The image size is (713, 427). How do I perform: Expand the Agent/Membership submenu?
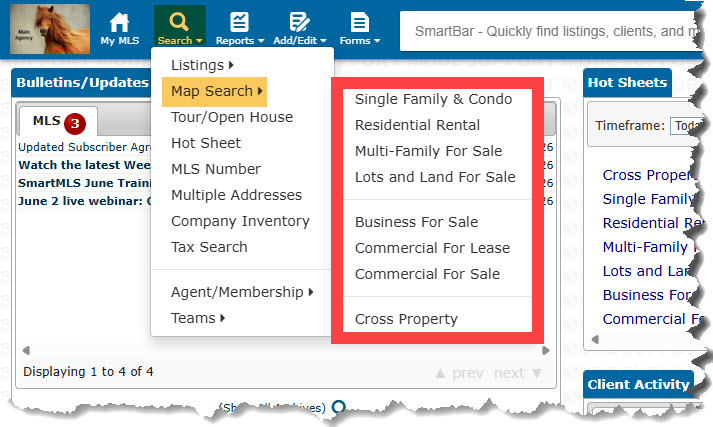point(242,292)
